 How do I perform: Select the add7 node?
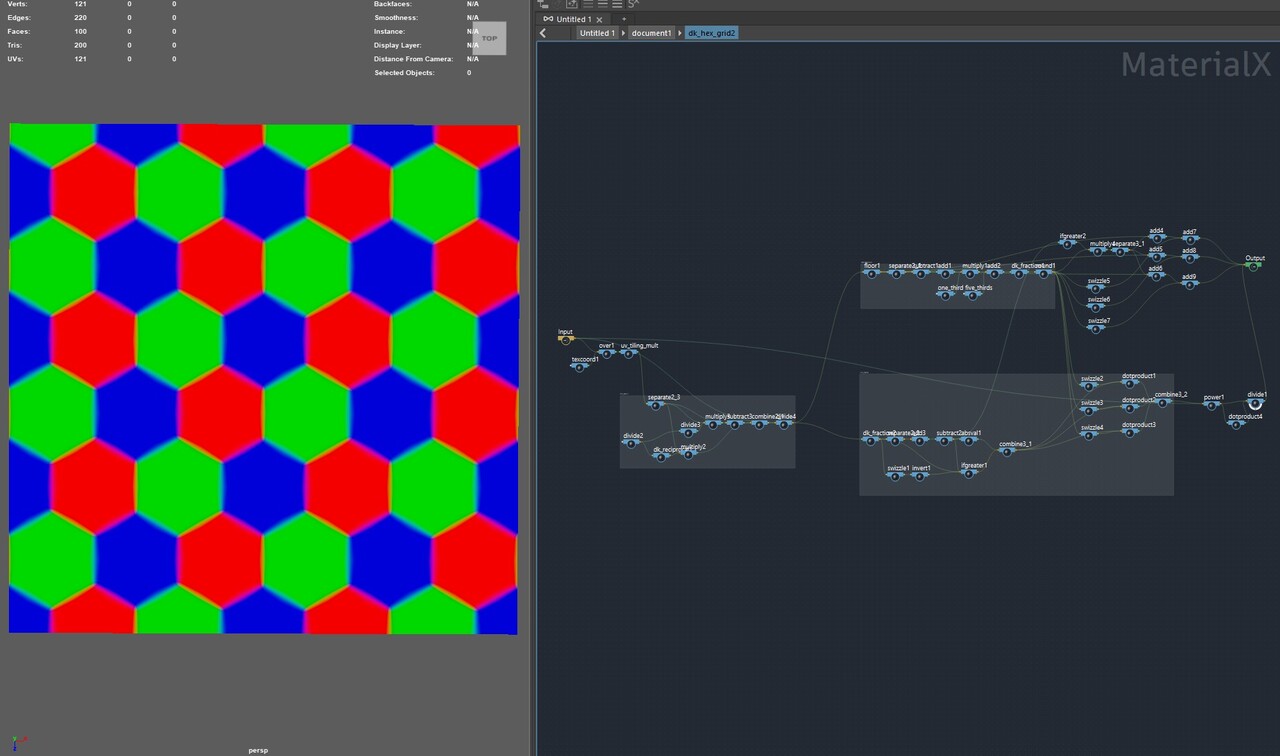point(1189,239)
